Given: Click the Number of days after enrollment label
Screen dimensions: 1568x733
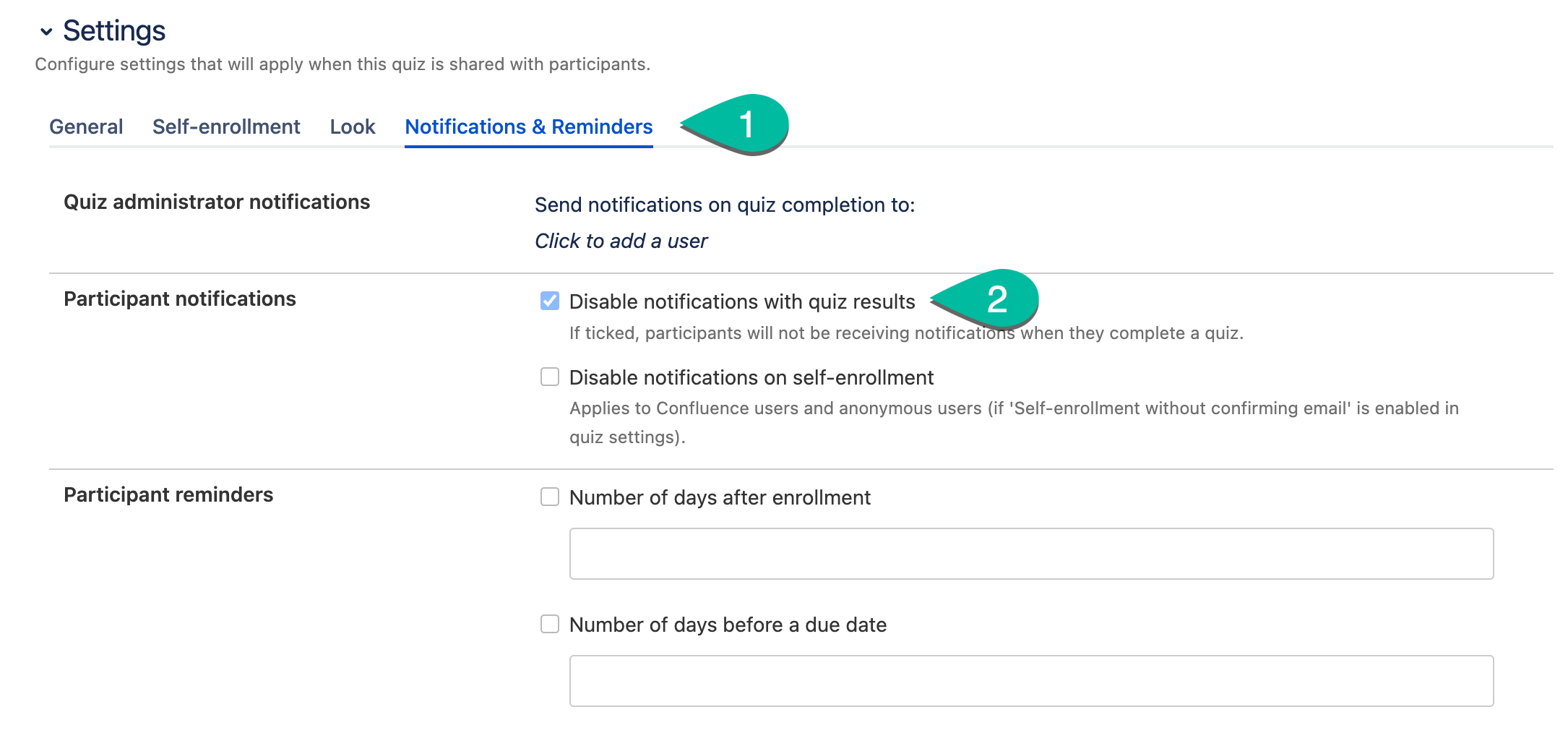Looking at the screenshot, I should coord(720,497).
